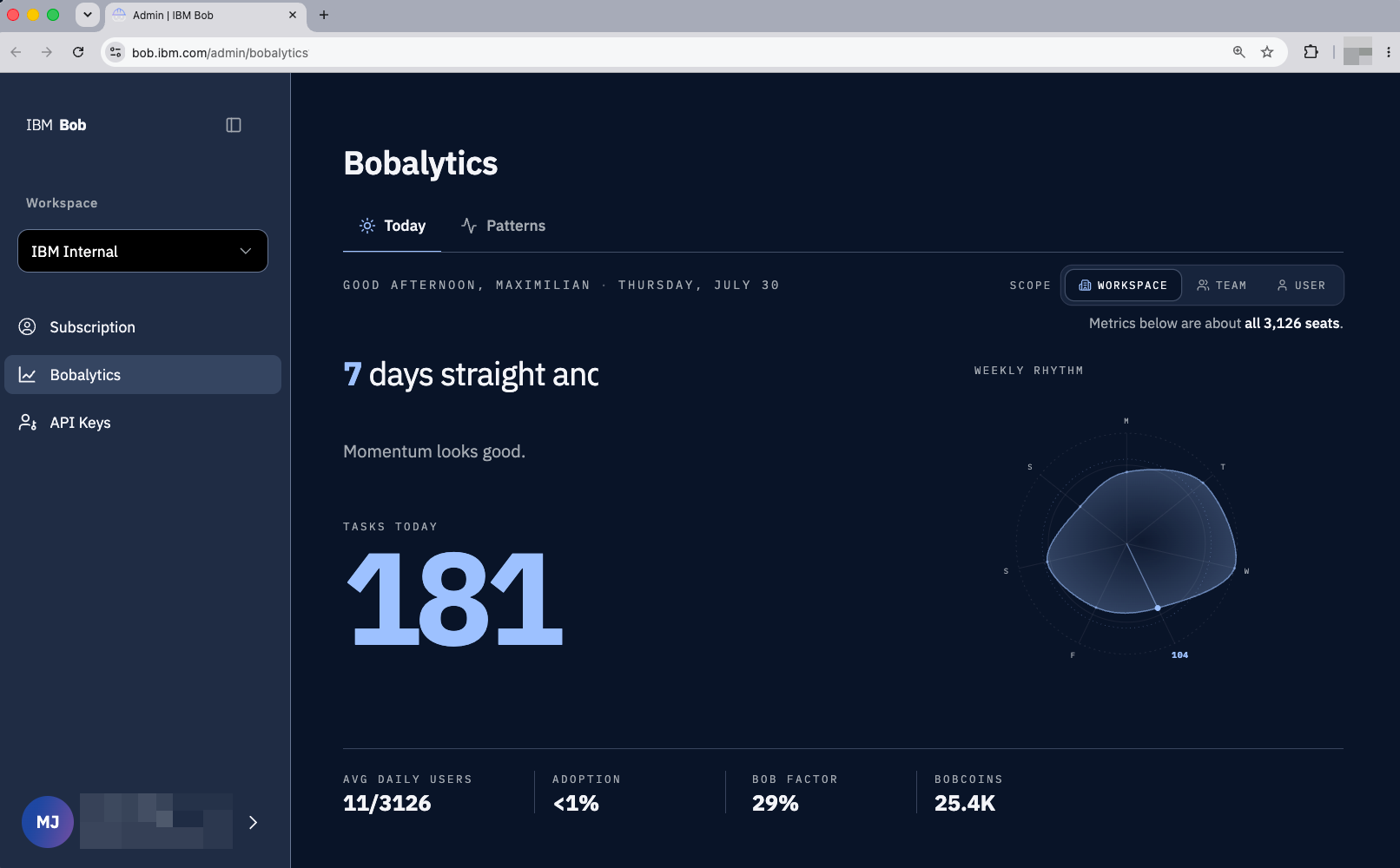Click the '7 days straight' headline
Image resolution: width=1400 pixels, height=868 pixels.
[x=471, y=374]
